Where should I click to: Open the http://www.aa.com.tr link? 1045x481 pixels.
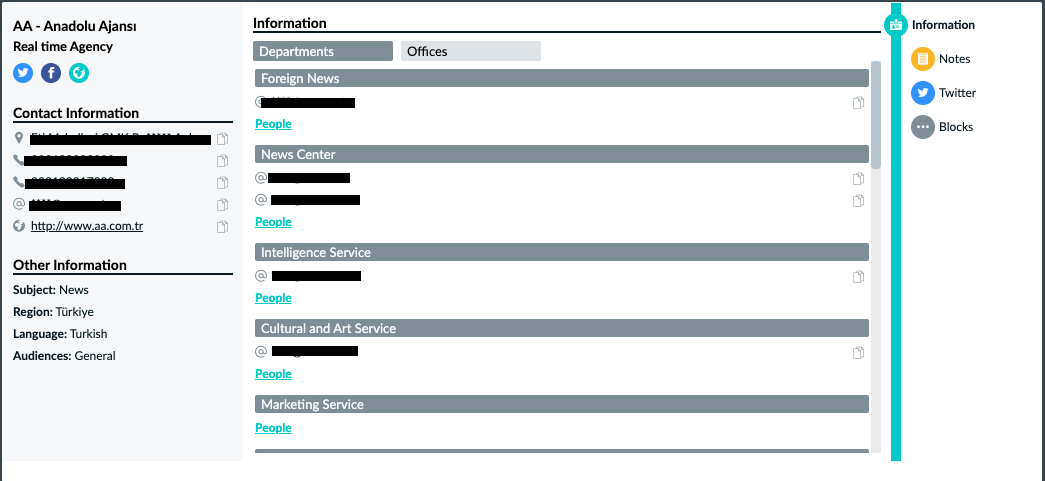[87, 226]
